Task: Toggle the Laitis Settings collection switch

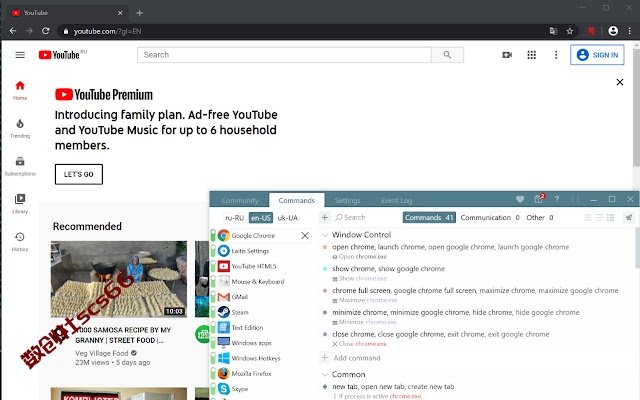Action: [x=213, y=251]
